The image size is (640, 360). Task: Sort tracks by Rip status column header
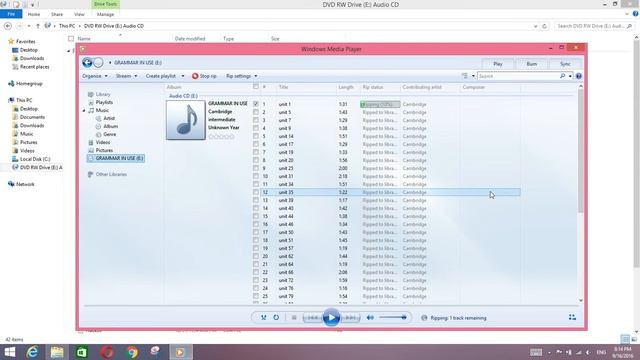click(x=373, y=87)
